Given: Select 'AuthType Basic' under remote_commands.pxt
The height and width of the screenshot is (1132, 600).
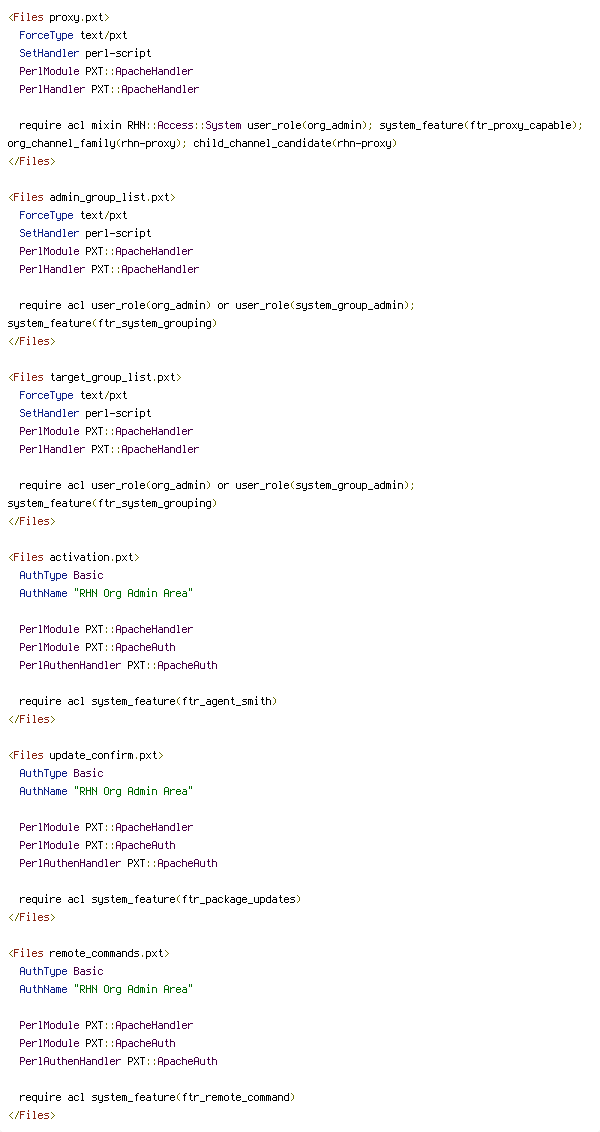Looking at the screenshot, I should 61,972.
